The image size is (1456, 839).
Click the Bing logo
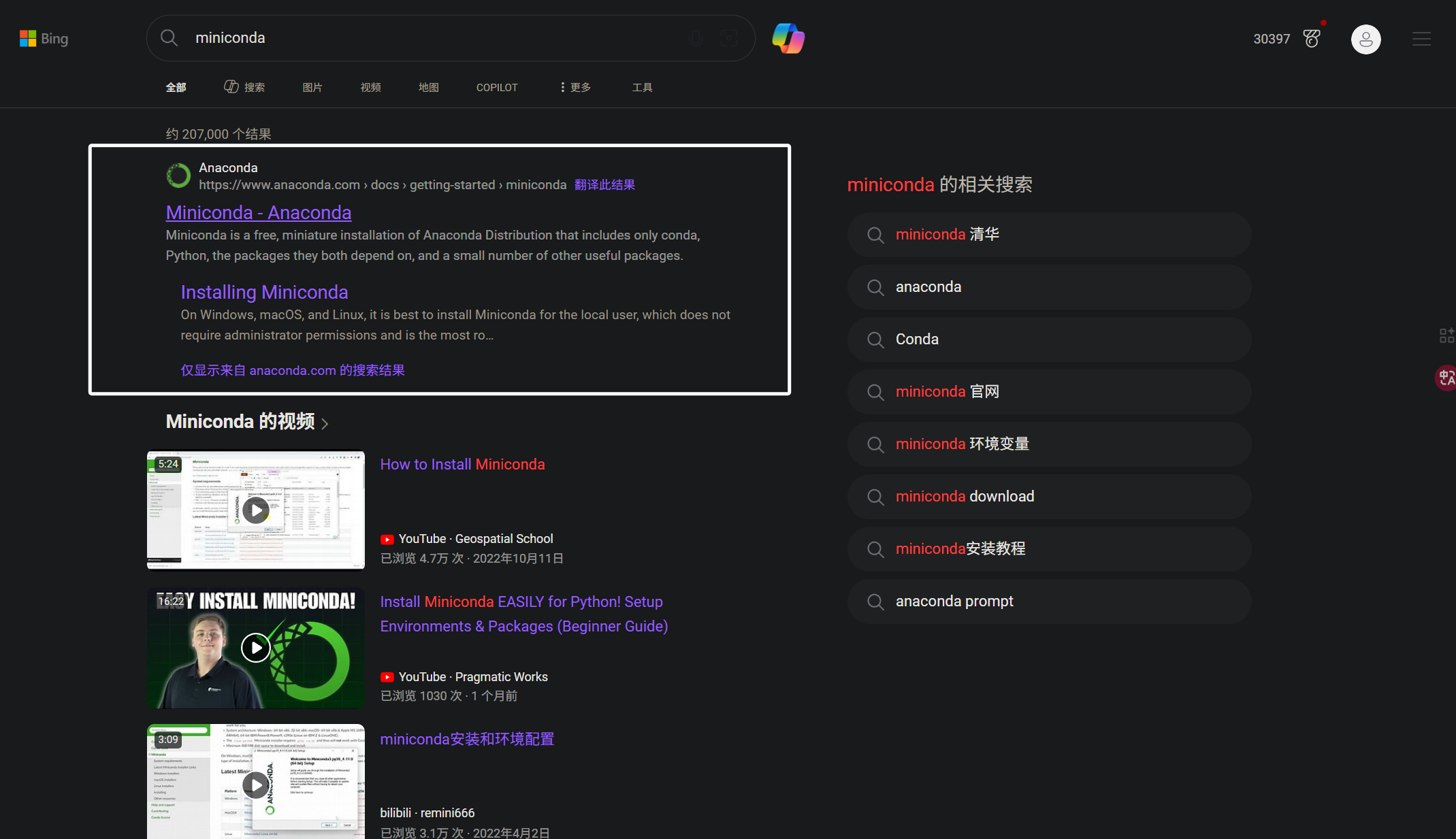click(44, 39)
